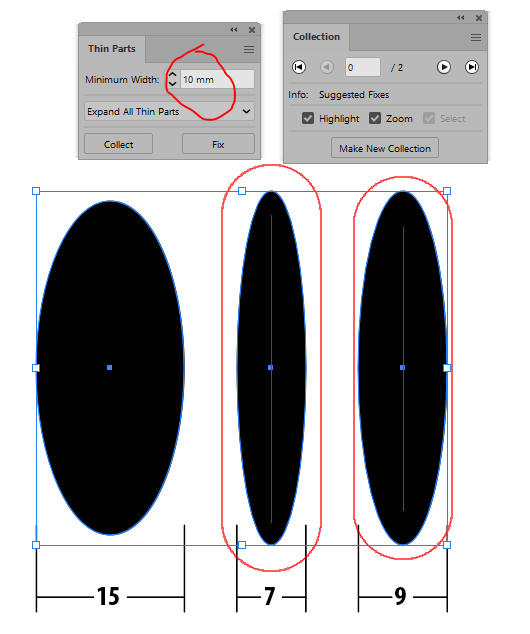Click the top-left selection bounding box handle
Viewport: 530px width, 634px height.
tap(36, 191)
